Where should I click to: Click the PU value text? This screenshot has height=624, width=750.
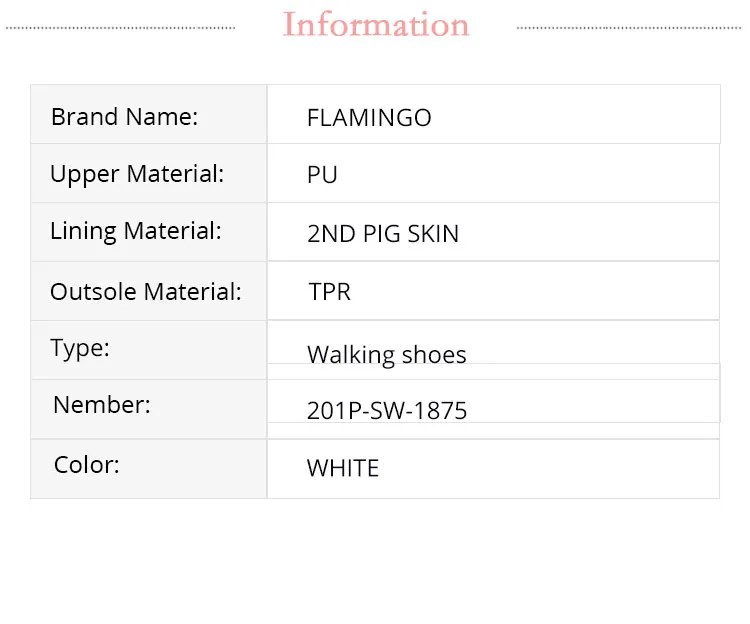coord(322,175)
